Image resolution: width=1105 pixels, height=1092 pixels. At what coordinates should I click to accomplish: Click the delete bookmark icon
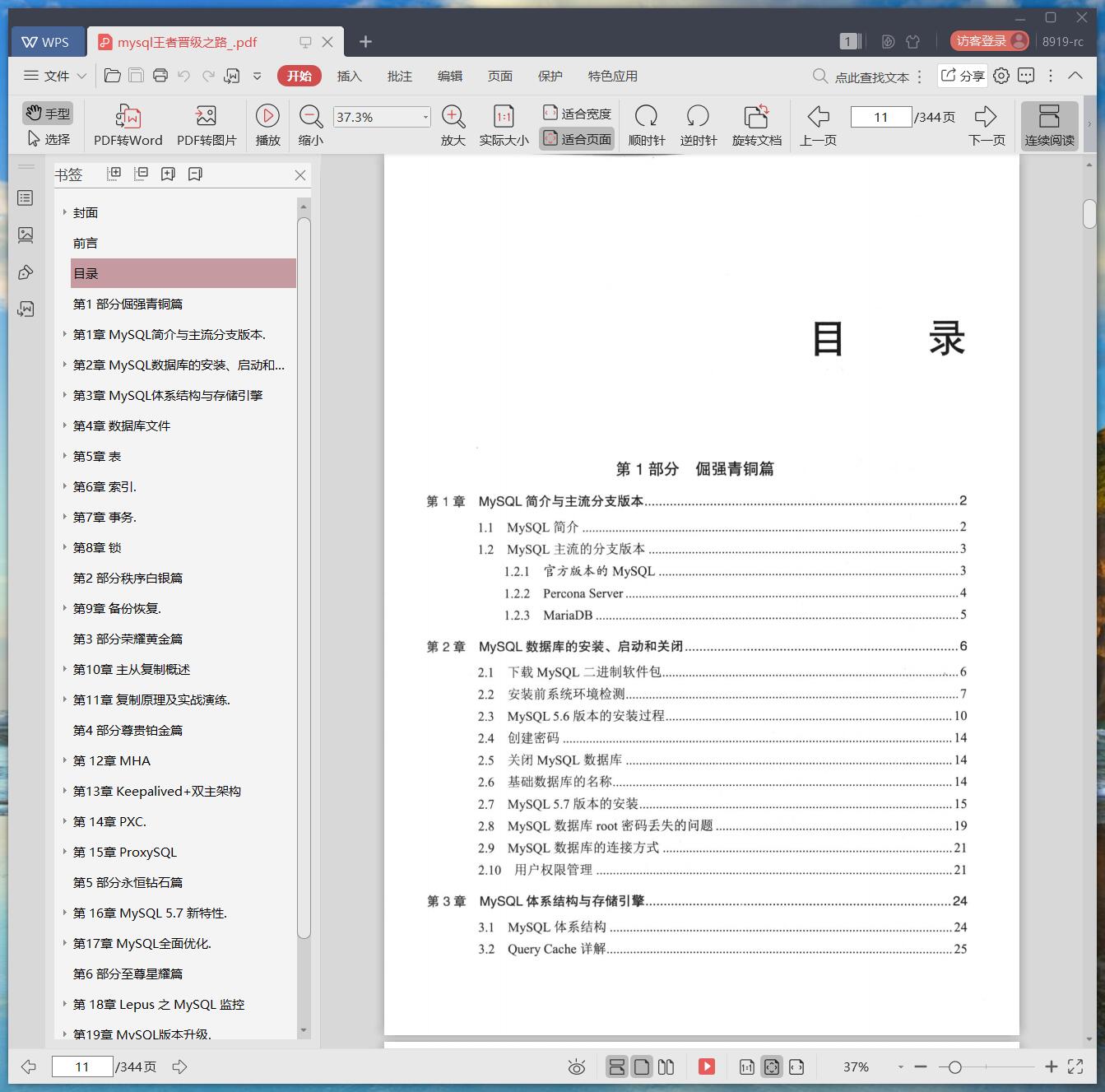195,174
